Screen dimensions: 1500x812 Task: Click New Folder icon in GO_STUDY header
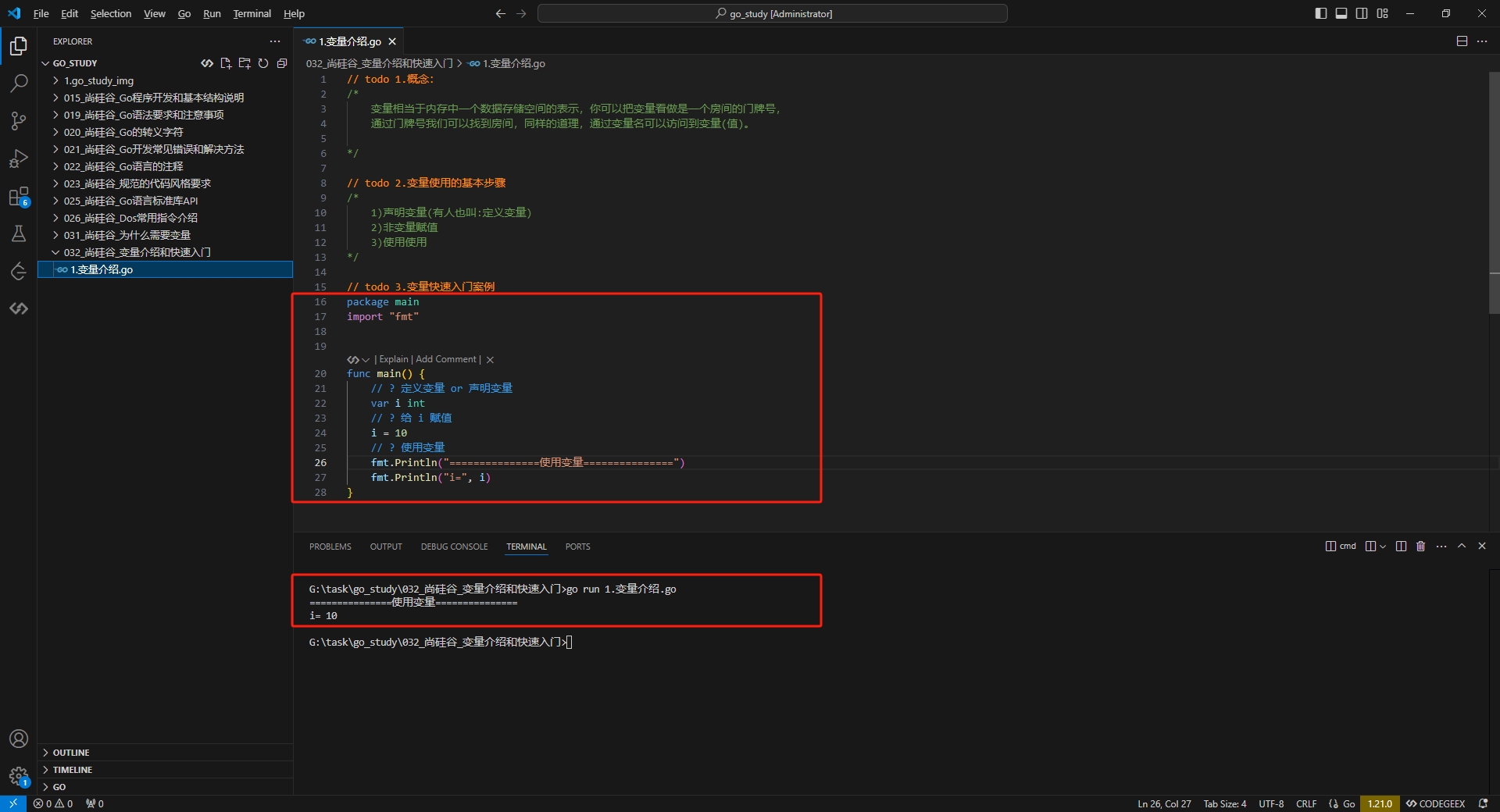click(245, 63)
